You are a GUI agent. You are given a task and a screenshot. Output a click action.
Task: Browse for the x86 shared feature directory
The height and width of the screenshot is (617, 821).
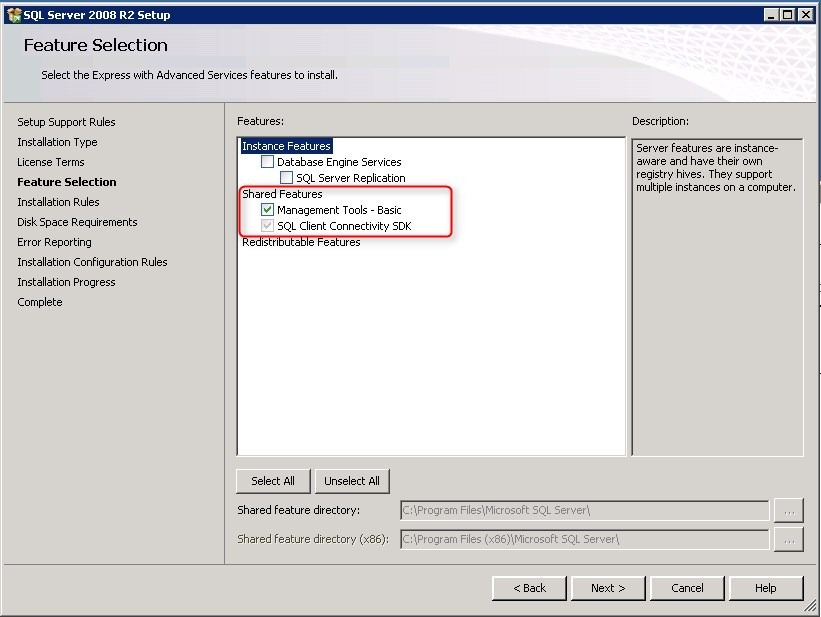pyautogui.click(x=789, y=539)
